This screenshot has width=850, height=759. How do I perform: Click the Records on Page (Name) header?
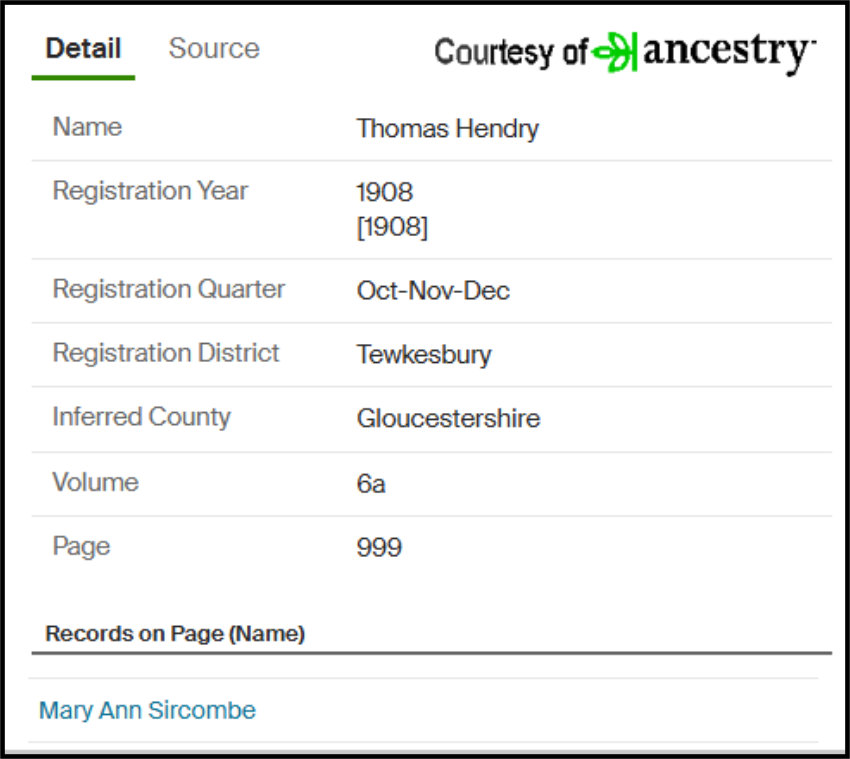175,634
